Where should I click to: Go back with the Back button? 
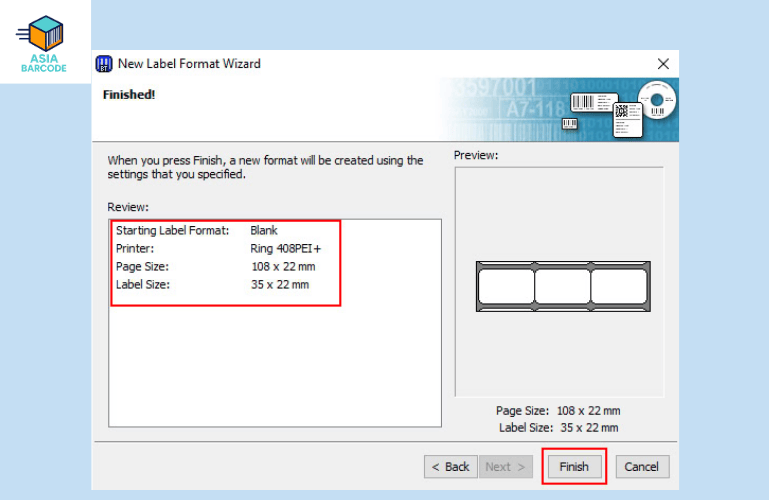(449, 466)
